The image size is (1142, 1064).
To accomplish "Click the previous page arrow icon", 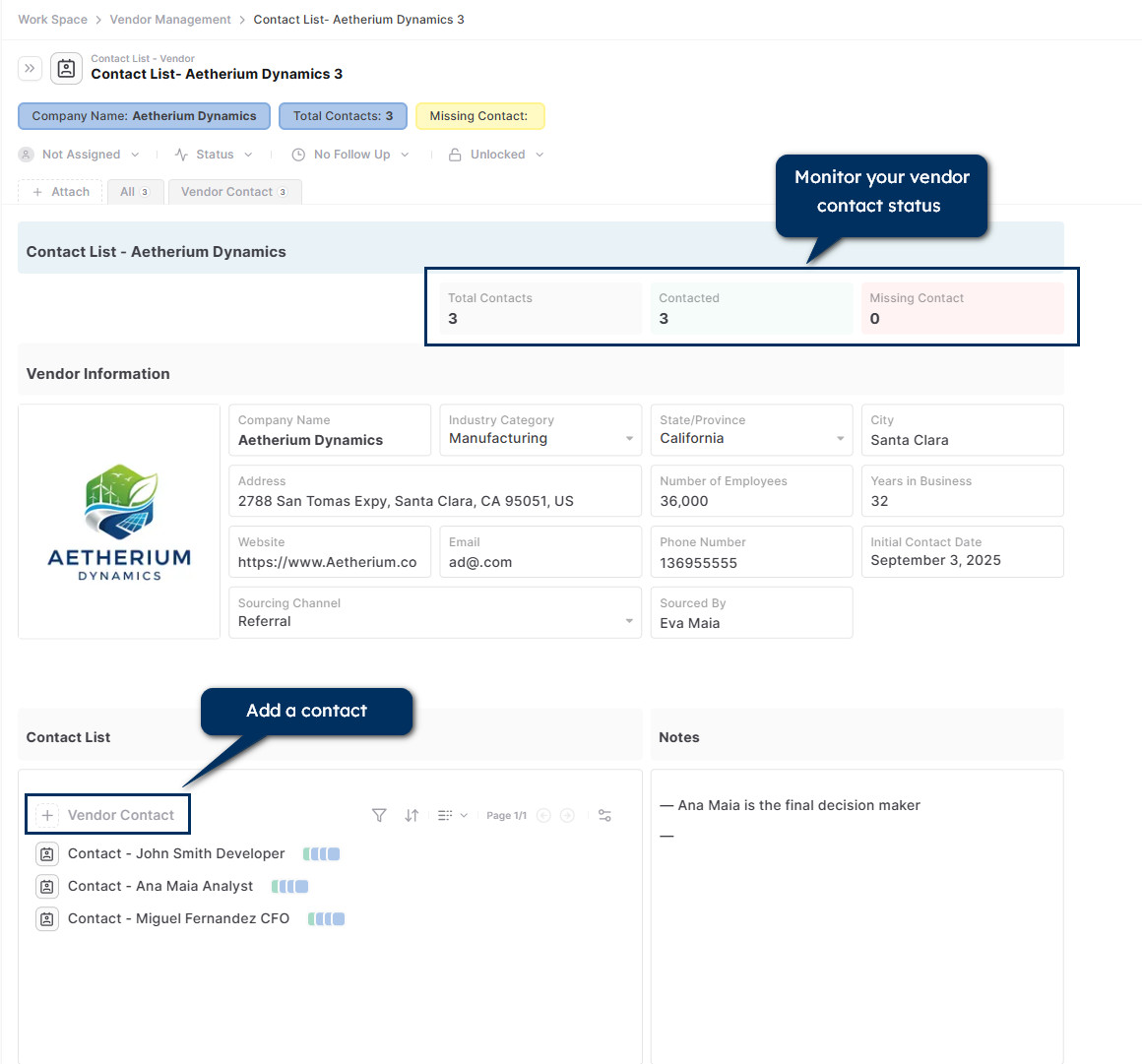I will [542, 815].
